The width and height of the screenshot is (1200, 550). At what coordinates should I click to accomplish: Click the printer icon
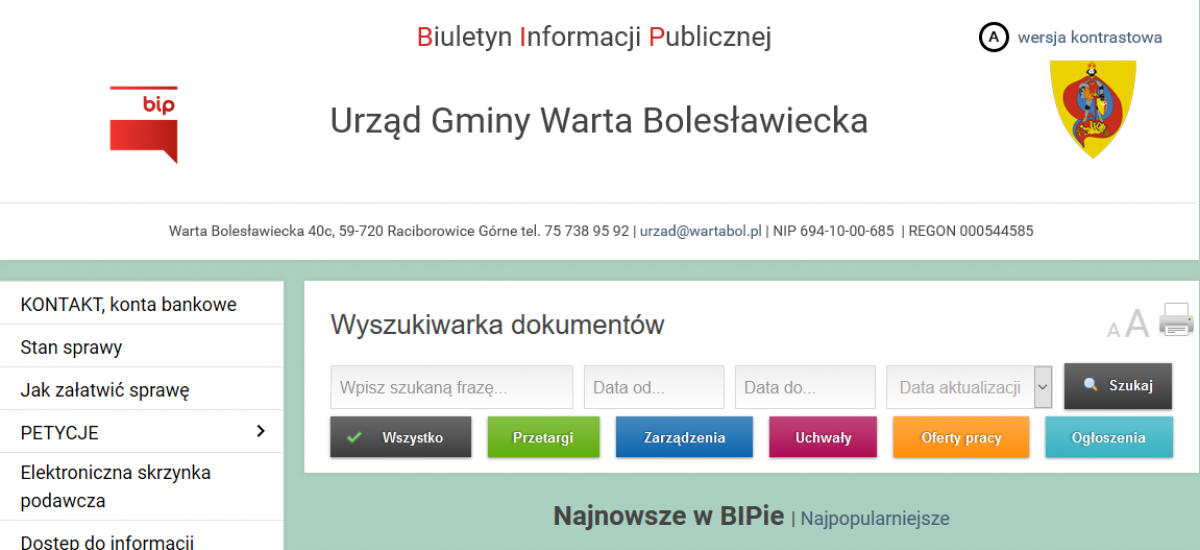1176,321
